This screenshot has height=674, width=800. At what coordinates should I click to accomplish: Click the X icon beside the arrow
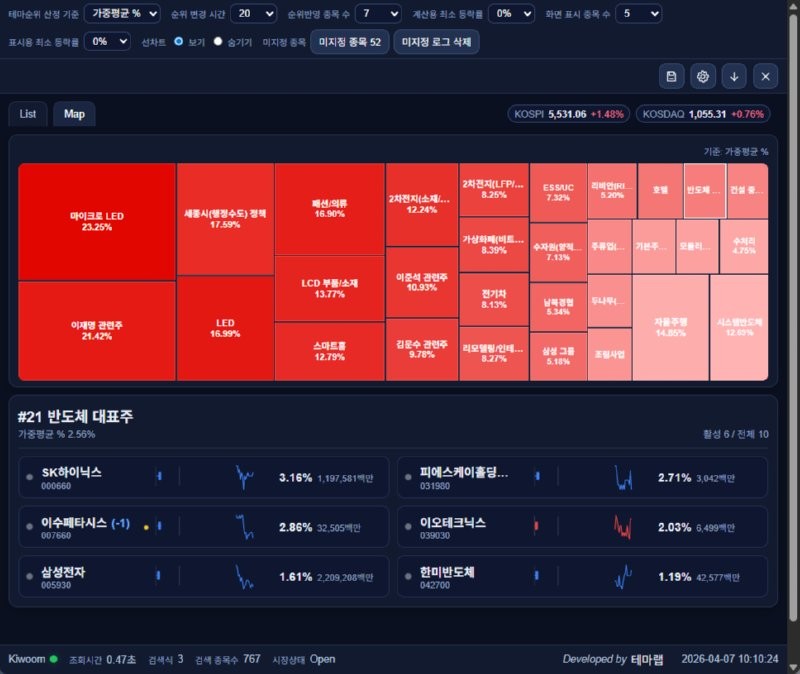[765, 77]
